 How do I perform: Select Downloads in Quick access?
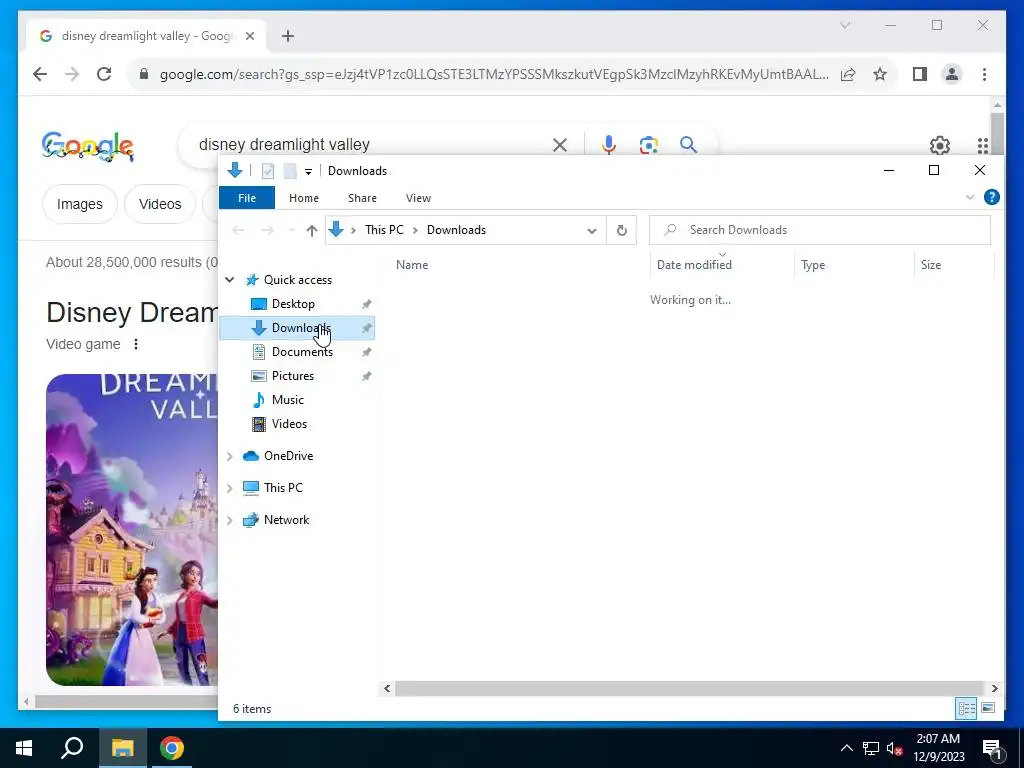[x=297, y=328]
